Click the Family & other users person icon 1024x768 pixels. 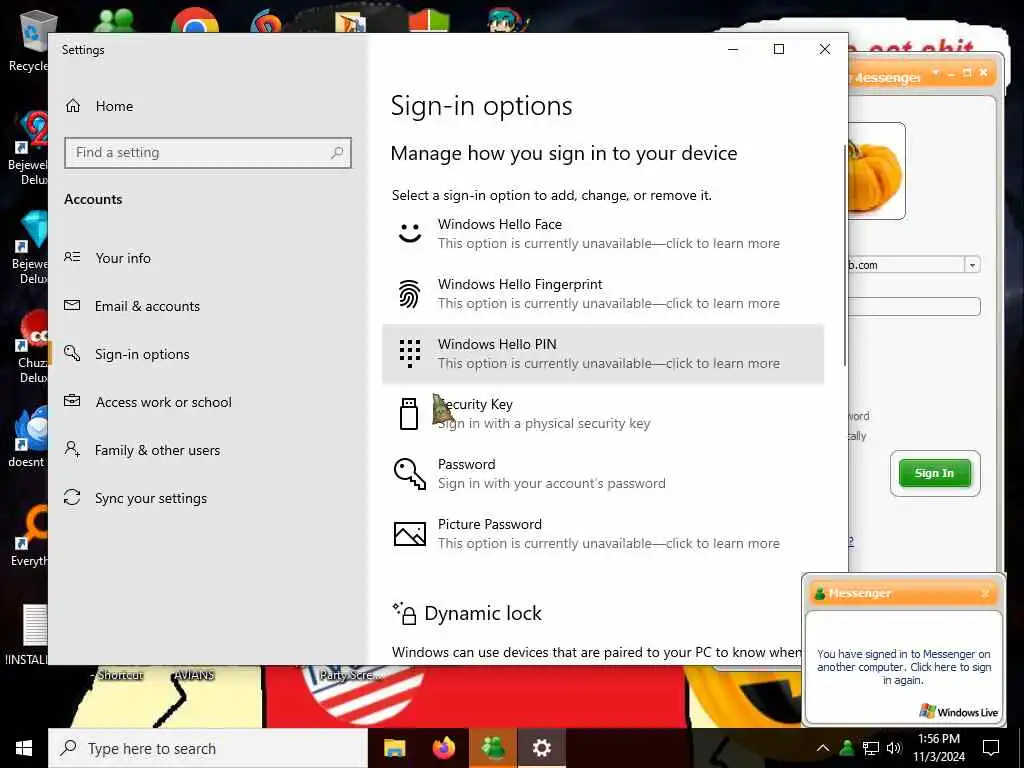click(x=72, y=449)
